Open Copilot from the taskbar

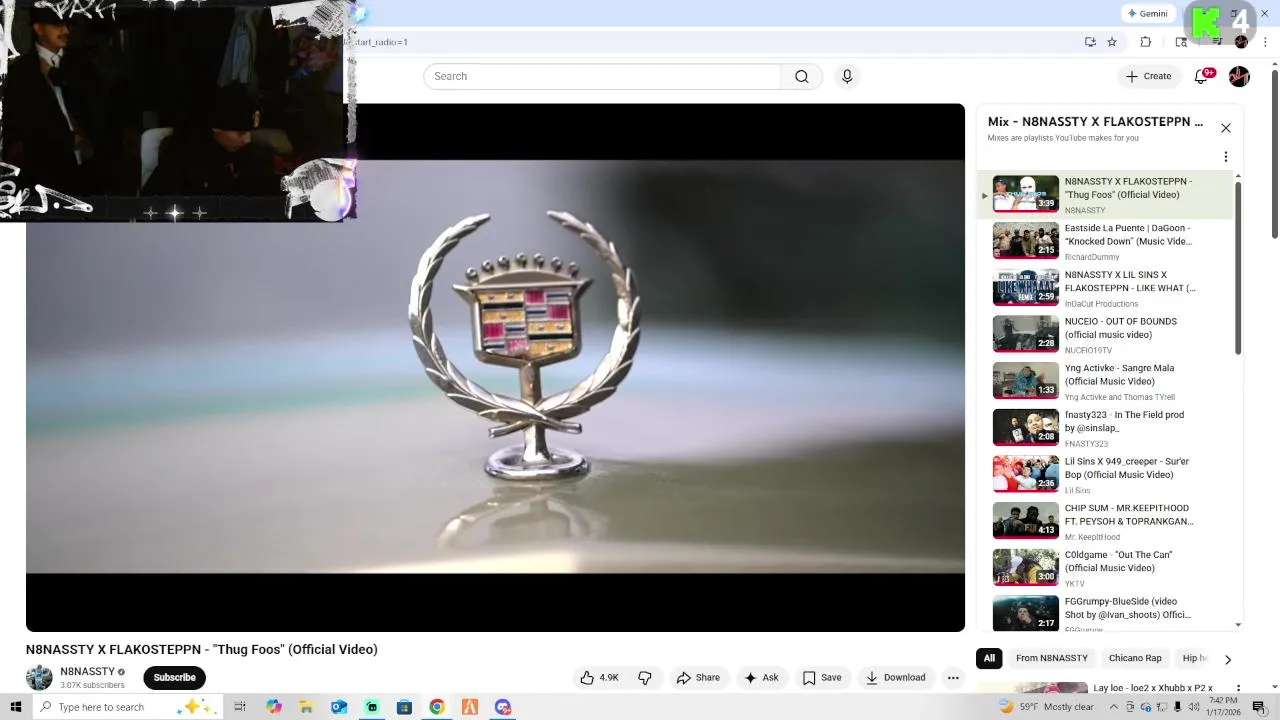(x=274, y=707)
